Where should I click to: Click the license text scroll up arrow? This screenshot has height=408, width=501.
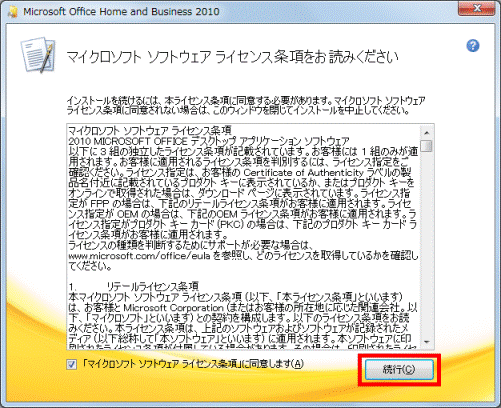pos(427,133)
